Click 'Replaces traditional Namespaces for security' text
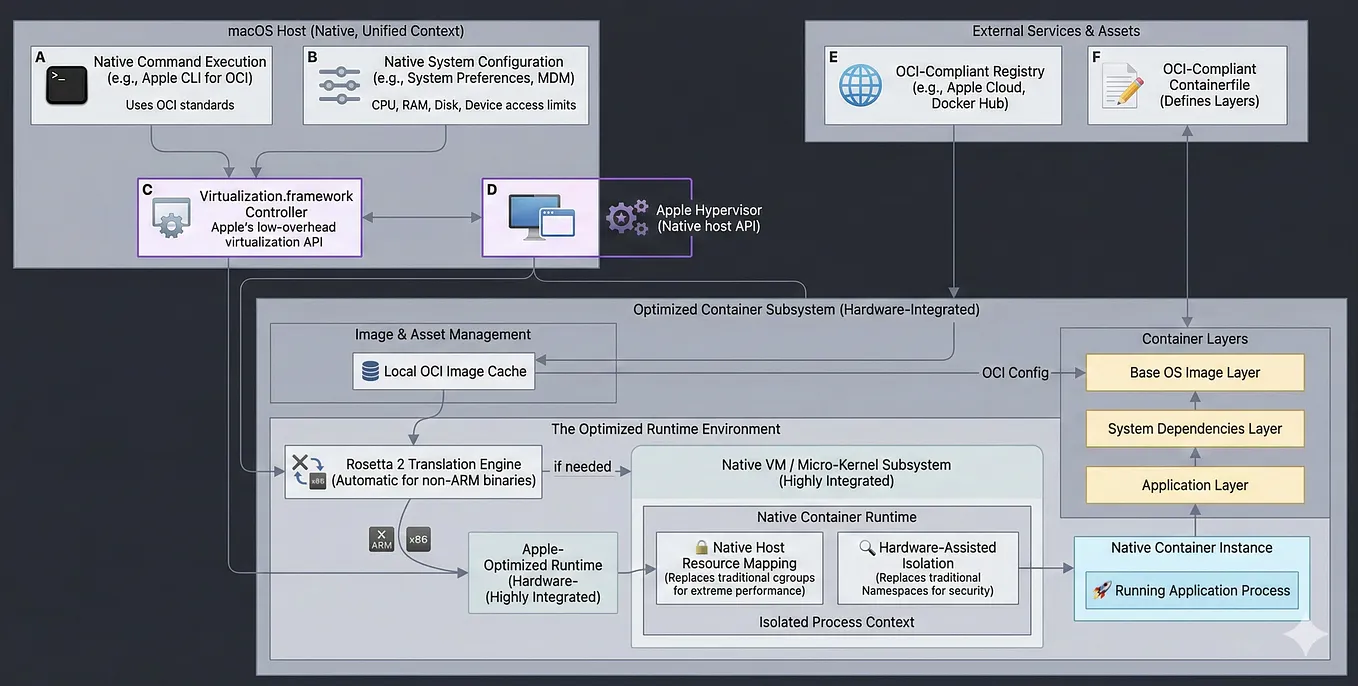 point(928,584)
